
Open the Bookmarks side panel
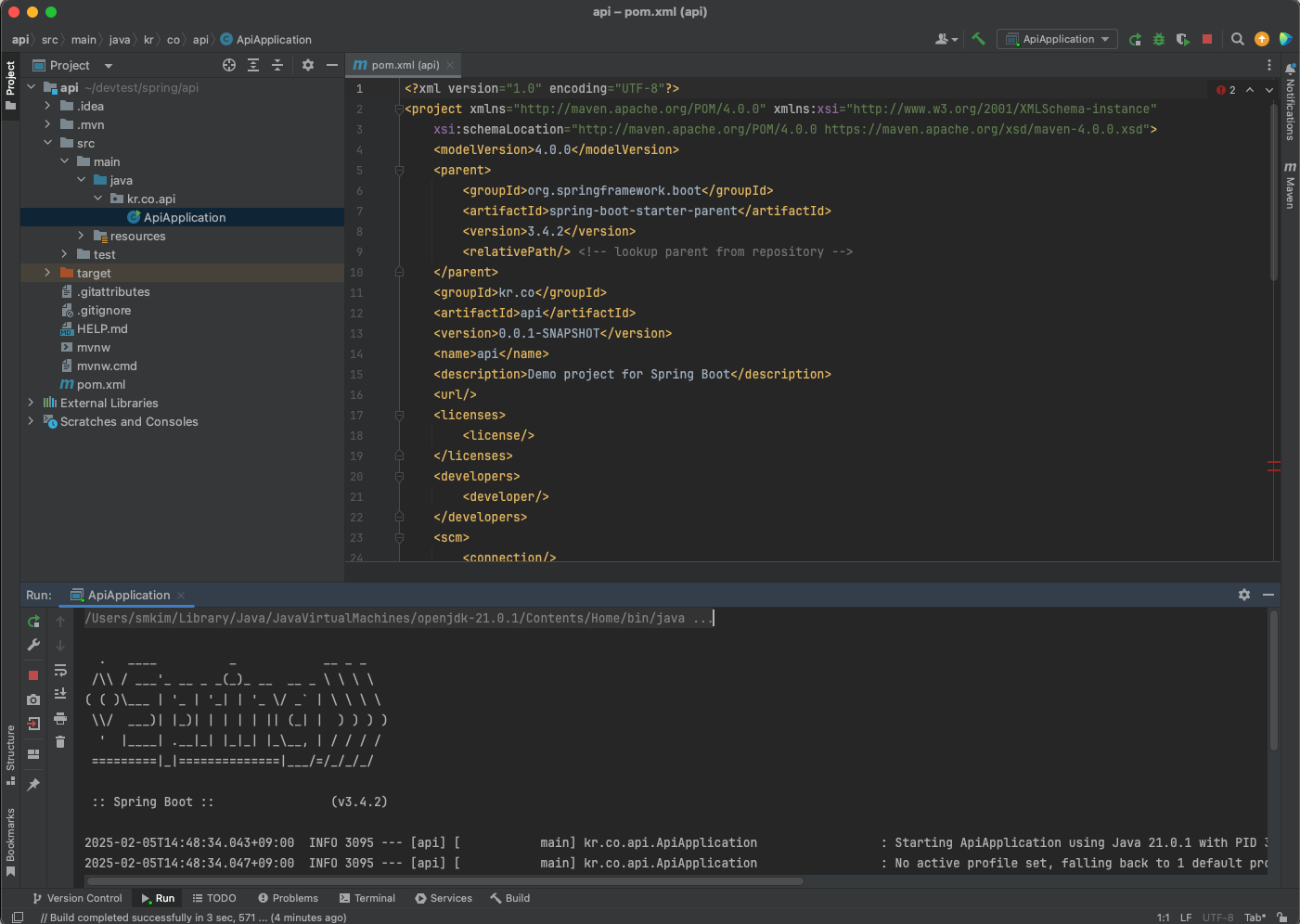(x=10, y=841)
